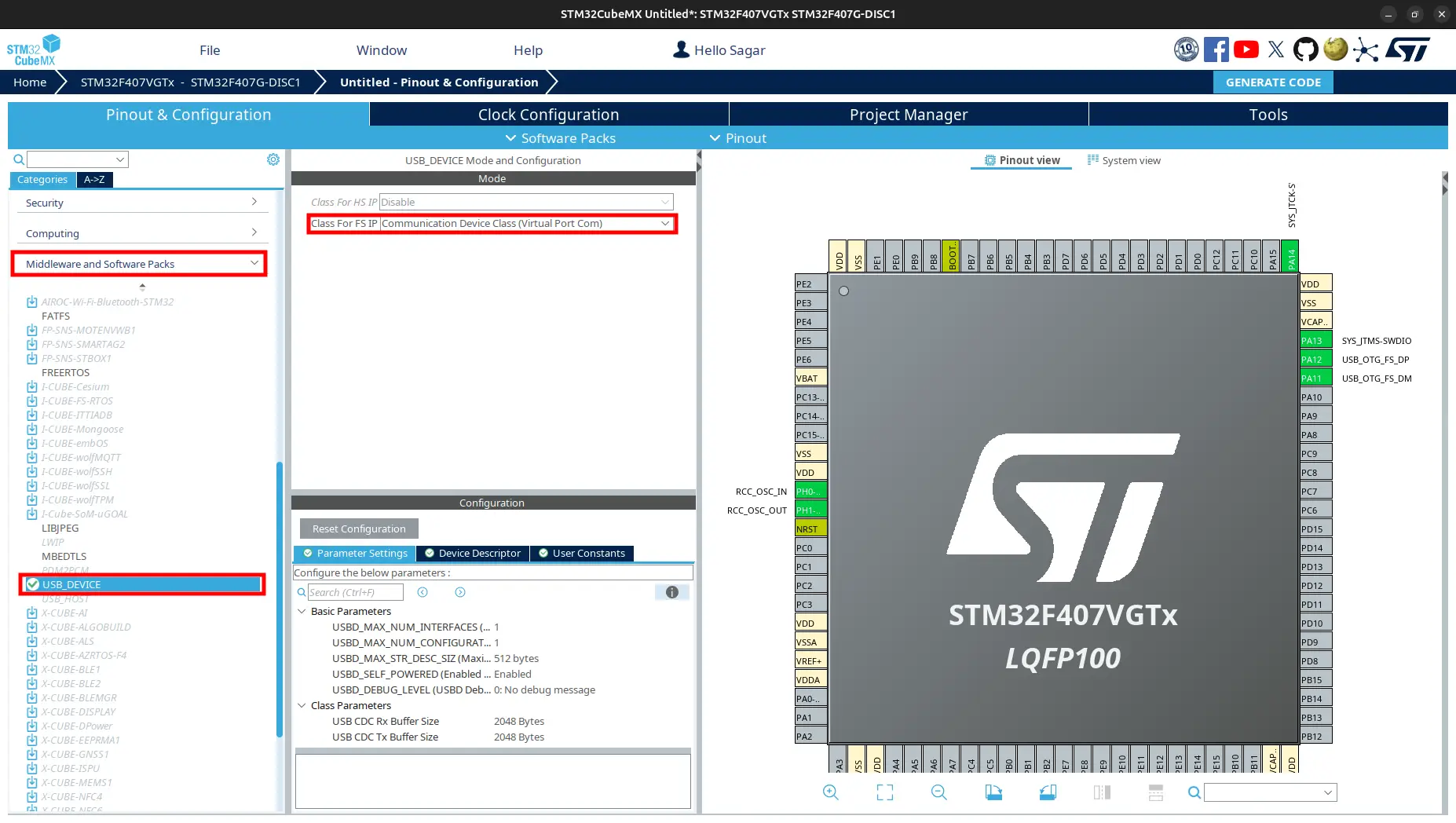Click the Untitled - Pinout & Configuration breadcrumb
The image size is (1456, 823).
pyautogui.click(x=439, y=82)
